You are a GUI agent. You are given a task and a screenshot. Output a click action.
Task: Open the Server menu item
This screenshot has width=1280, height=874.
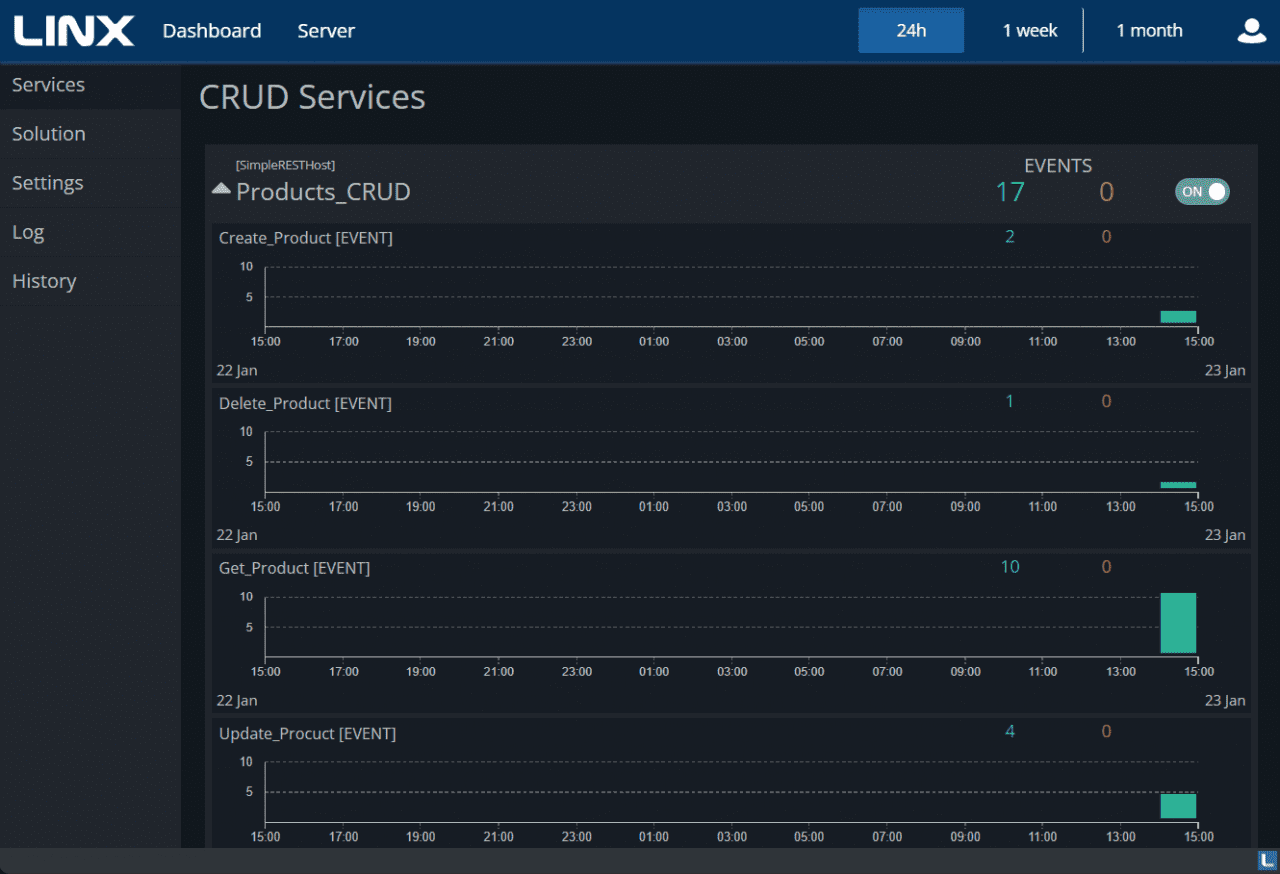(326, 30)
